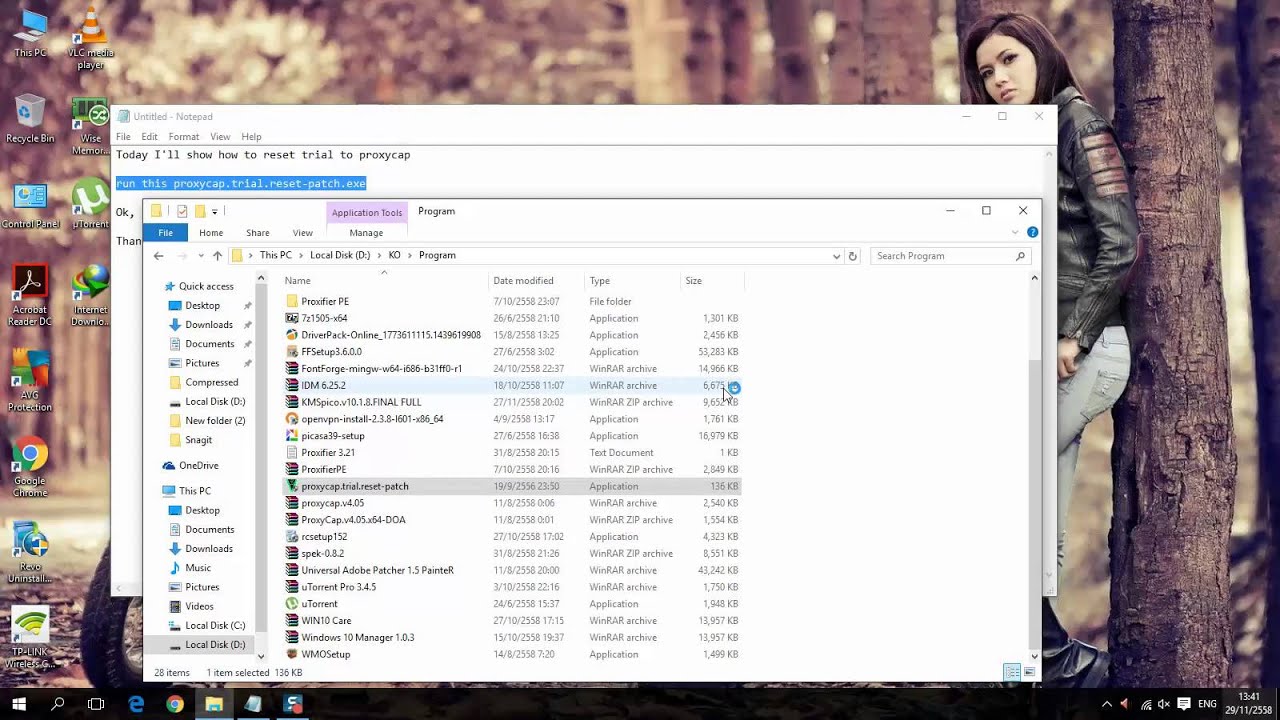The height and width of the screenshot is (720, 1280).
Task: Open the View ribbon tab in Explorer
Action: 302,233
